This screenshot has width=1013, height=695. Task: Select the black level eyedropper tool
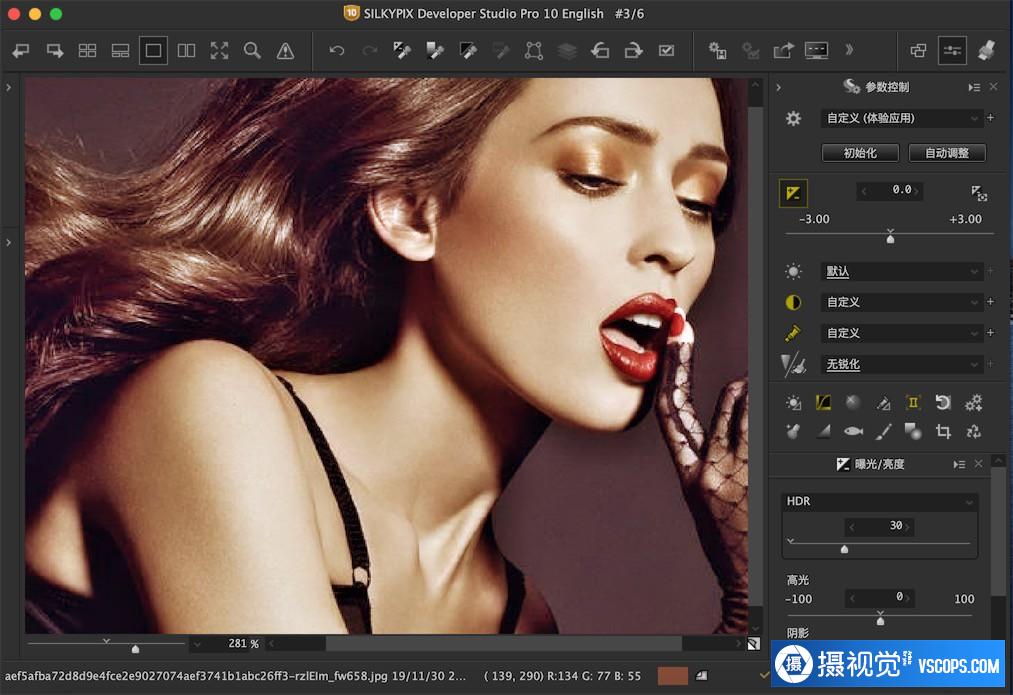(x=468, y=50)
